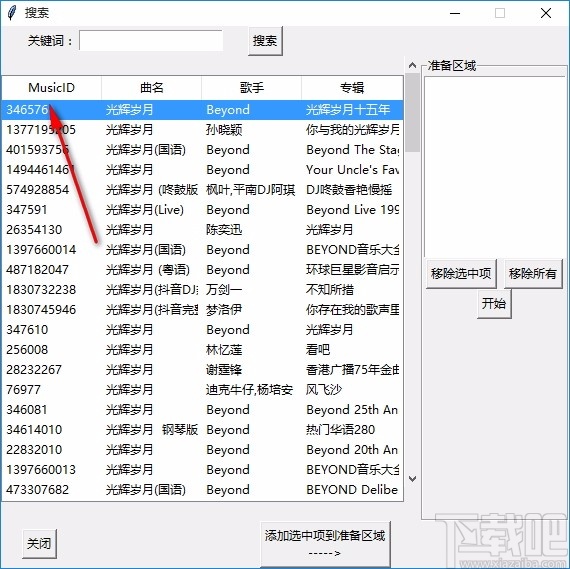Viewport: 570px width, 569px height.
Task: Select row with MusicID 1494461461
Action: pos(202,170)
